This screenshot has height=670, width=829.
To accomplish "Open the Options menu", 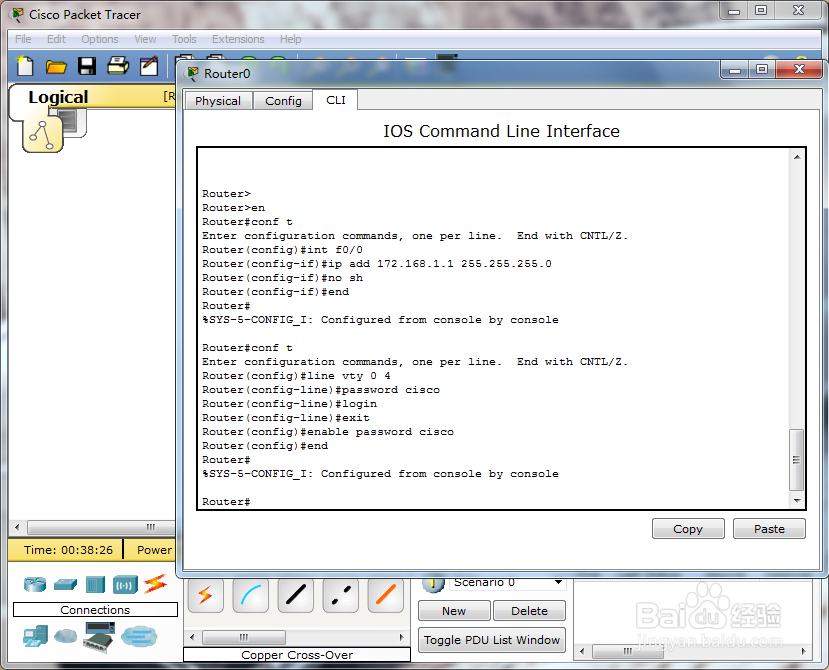I will pos(99,39).
